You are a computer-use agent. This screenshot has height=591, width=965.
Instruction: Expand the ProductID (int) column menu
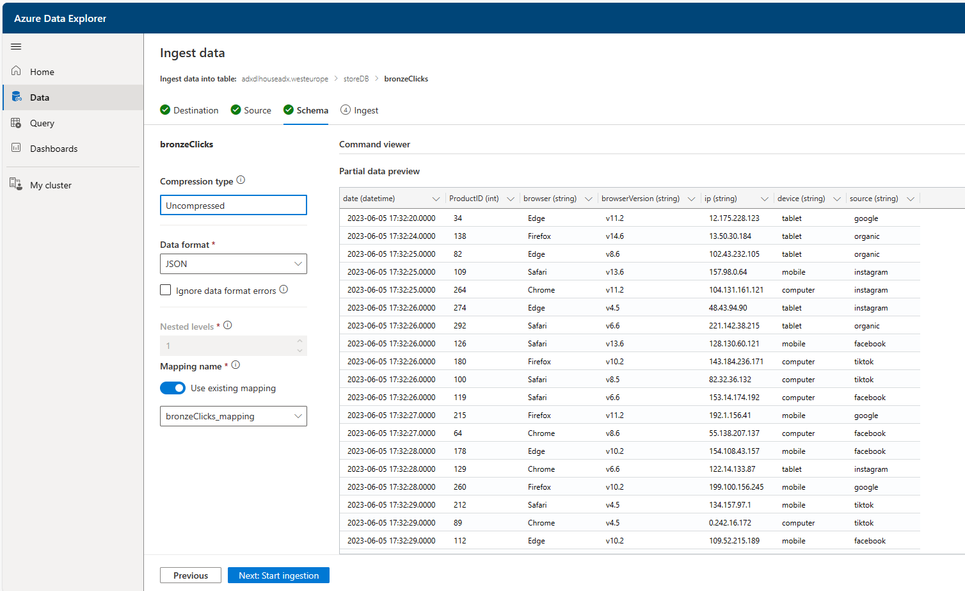click(510, 199)
